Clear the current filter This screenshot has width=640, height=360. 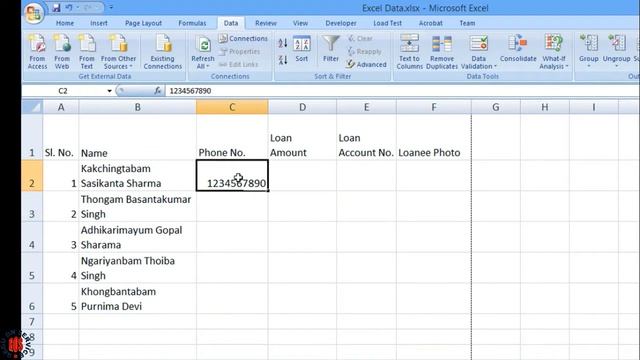pyautogui.click(x=360, y=38)
